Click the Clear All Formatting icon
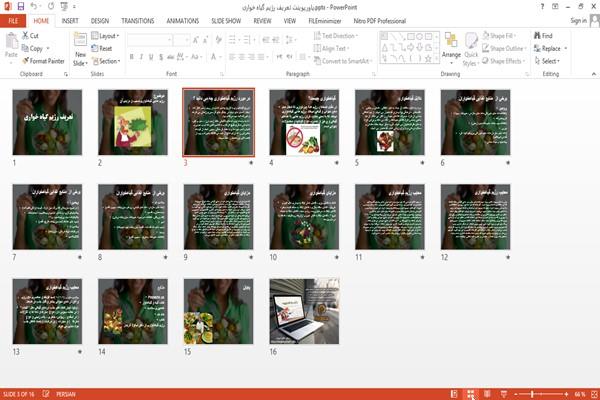The height and width of the screenshot is (400, 600). tap(218, 39)
